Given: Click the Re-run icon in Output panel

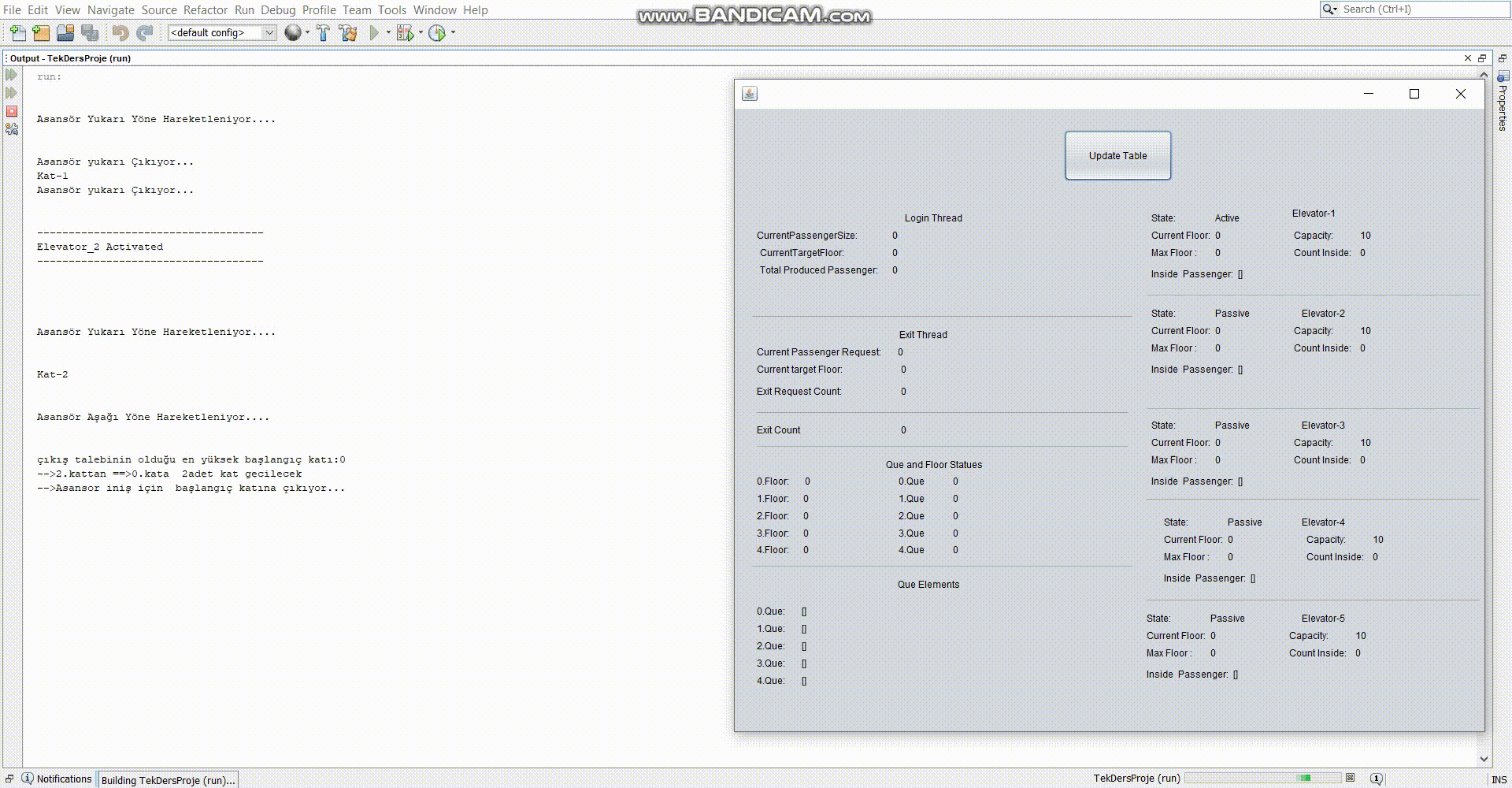Looking at the screenshot, I should [12, 75].
